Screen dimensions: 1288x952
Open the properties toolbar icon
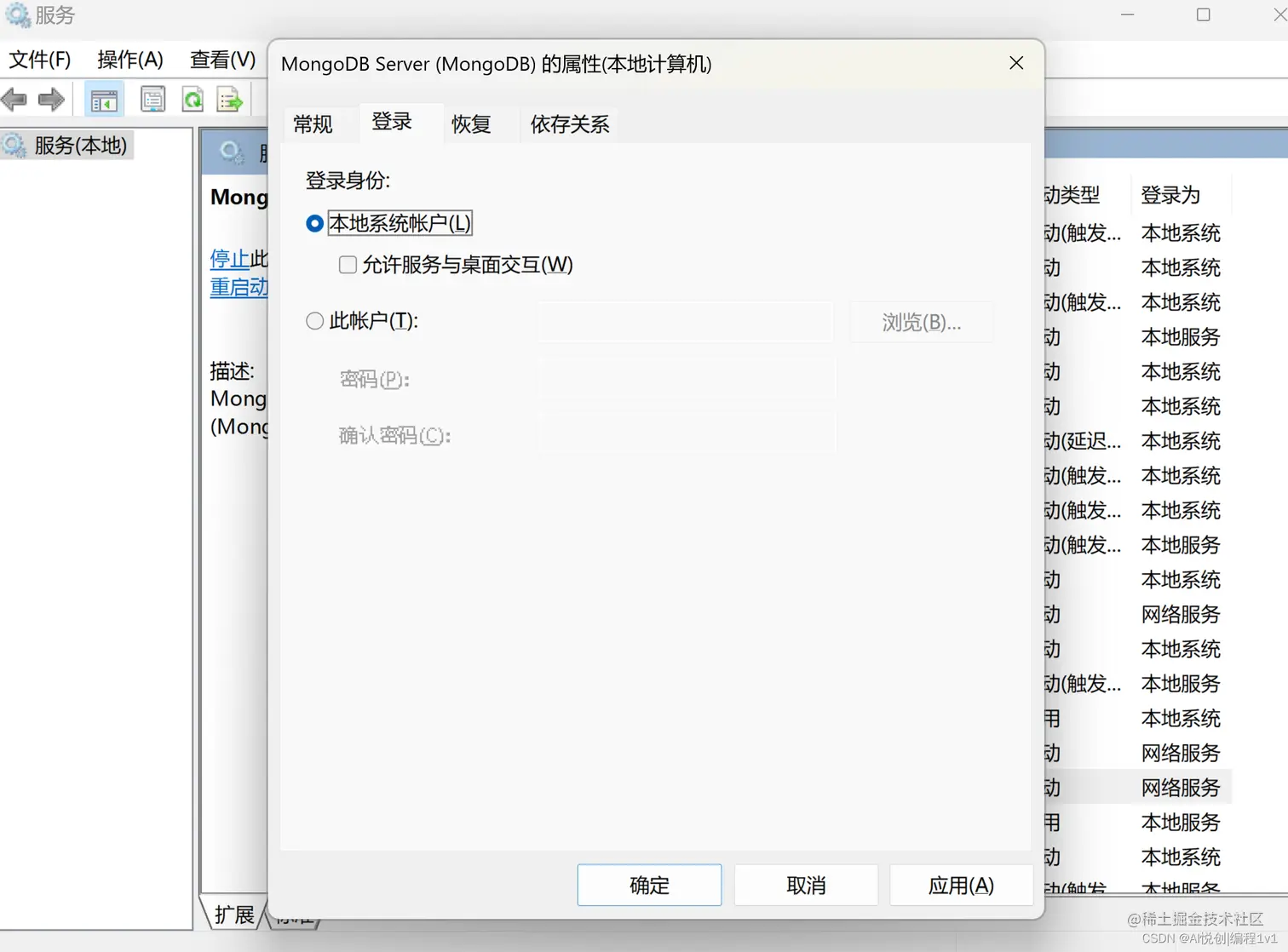(x=152, y=99)
